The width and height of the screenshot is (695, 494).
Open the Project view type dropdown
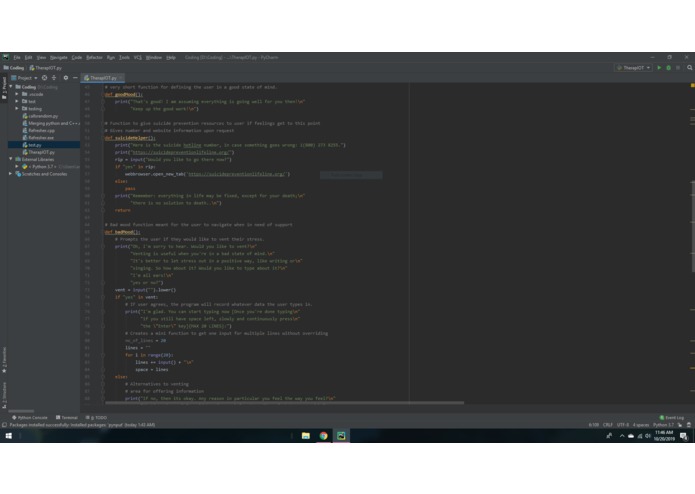pos(24,78)
